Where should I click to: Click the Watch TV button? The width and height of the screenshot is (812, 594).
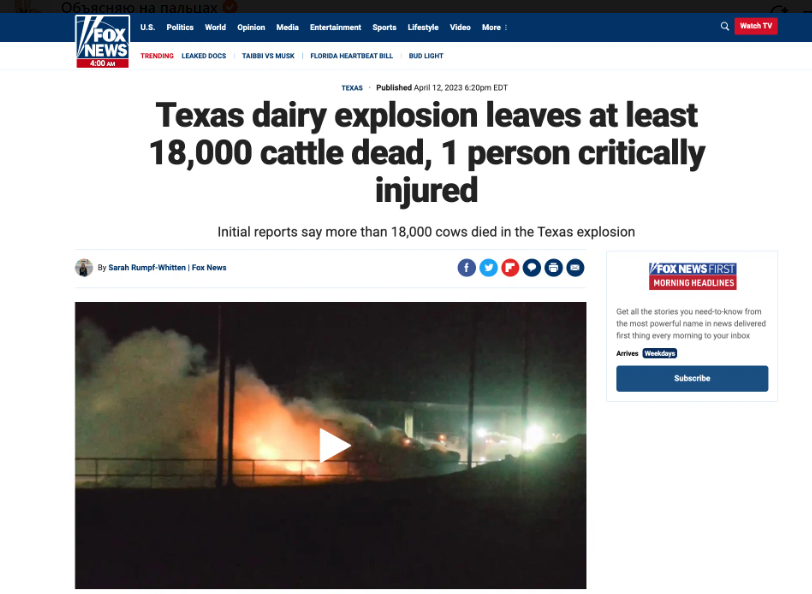pyautogui.click(x=756, y=26)
